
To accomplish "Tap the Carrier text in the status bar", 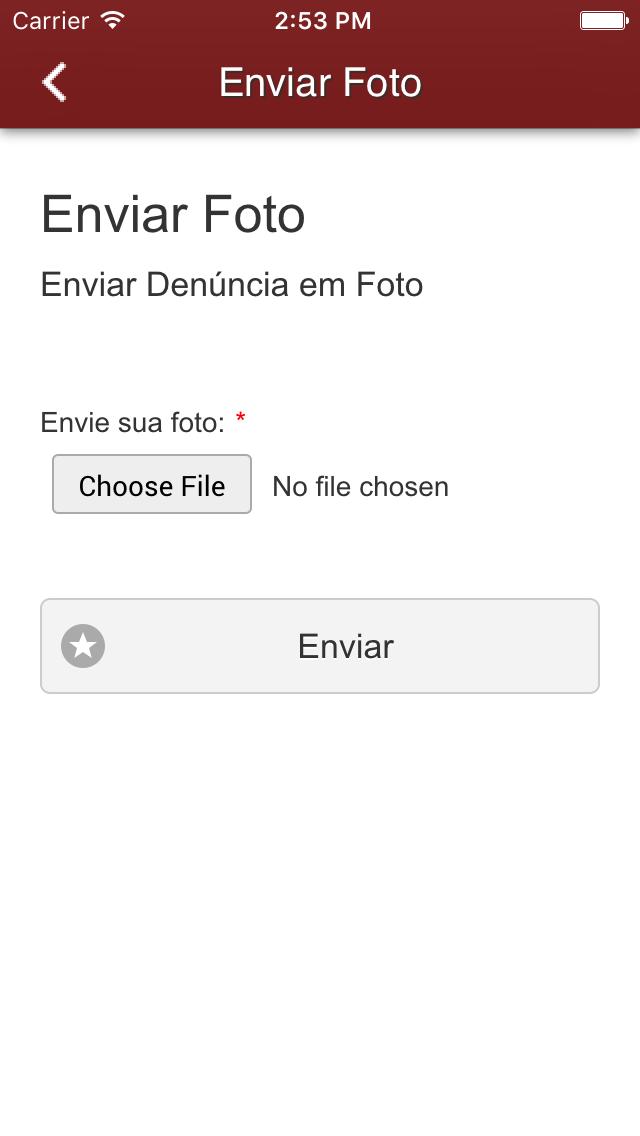I will 50,20.
